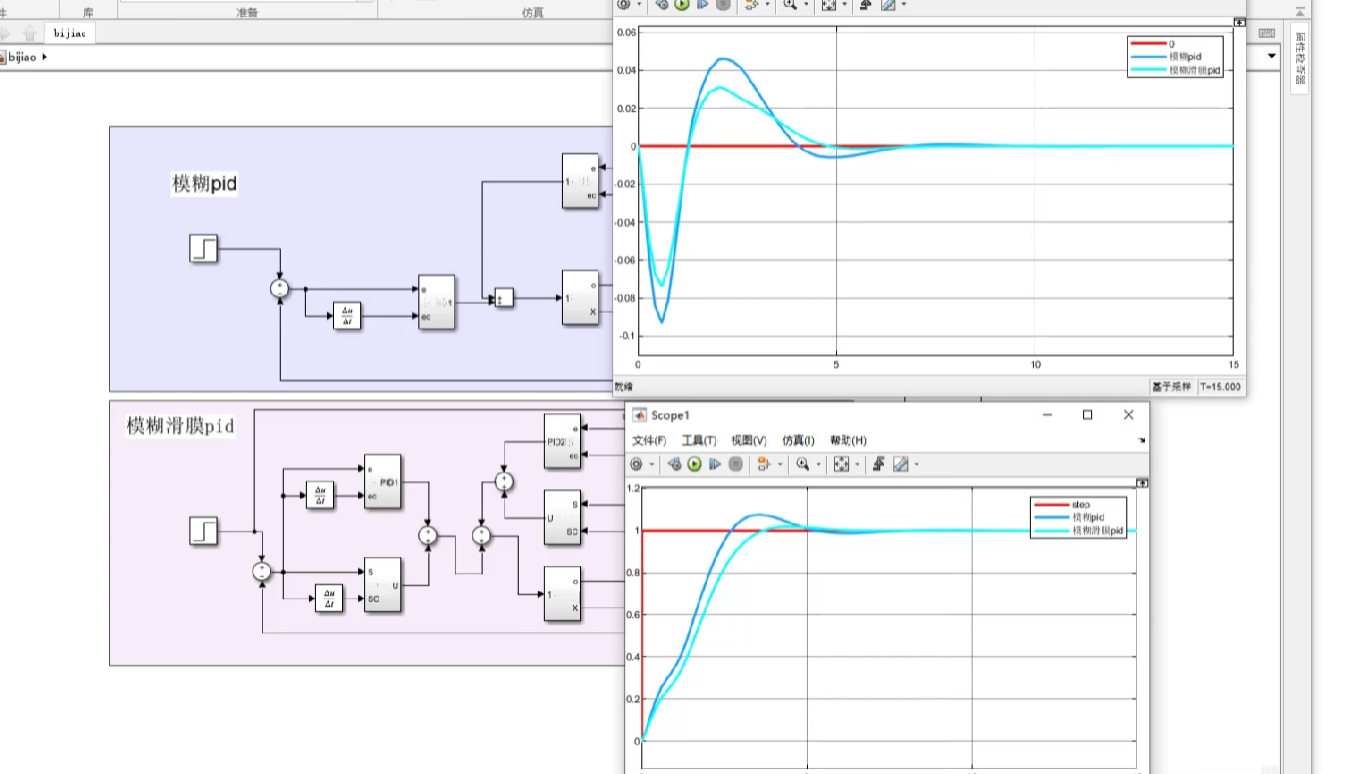
Task: Open the measurements dropdown arrow in Scope1
Action: (x=915, y=465)
